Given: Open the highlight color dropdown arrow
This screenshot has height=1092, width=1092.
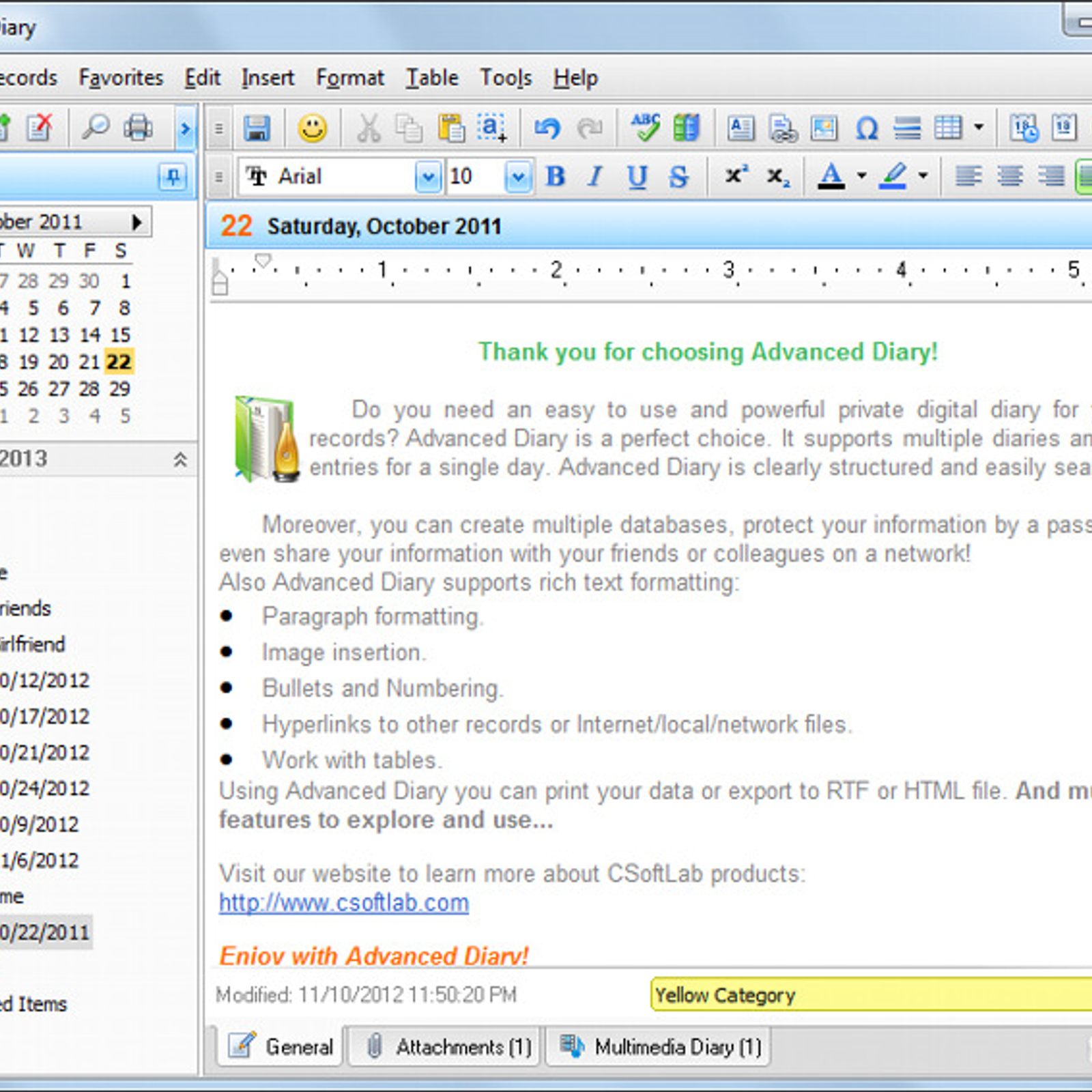Looking at the screenshot, I should 923,176.
